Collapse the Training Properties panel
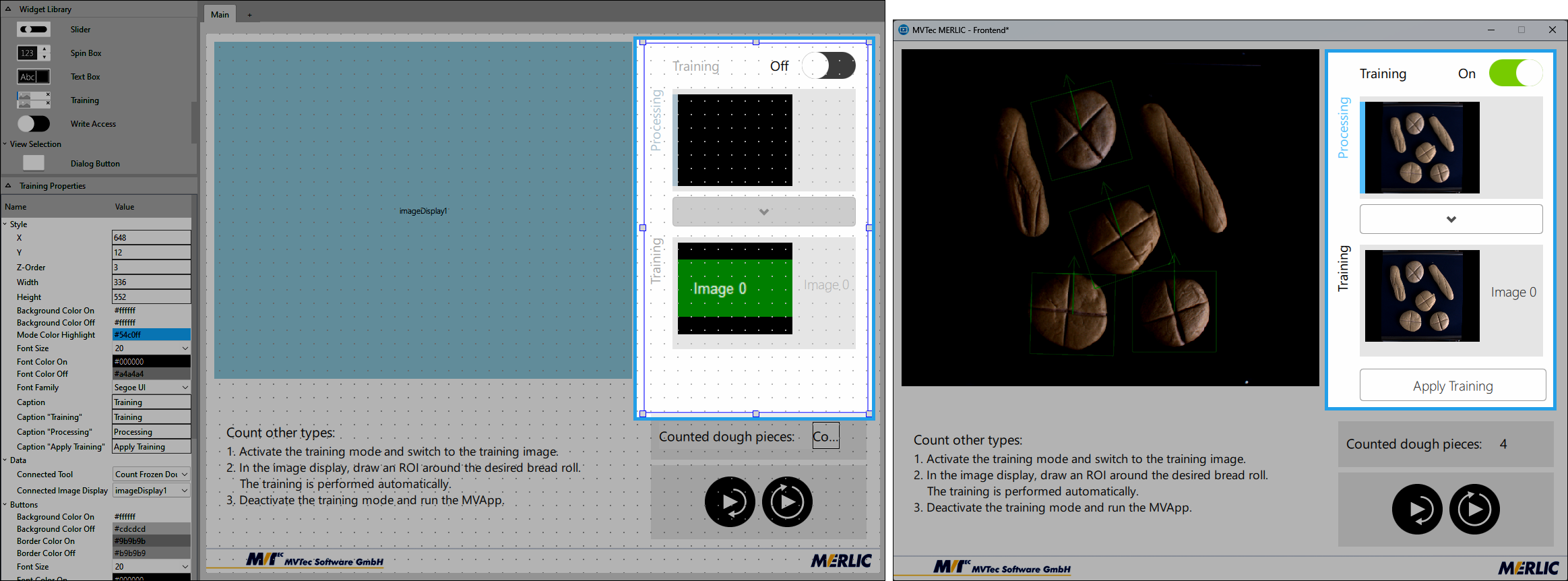 point(8,186)
